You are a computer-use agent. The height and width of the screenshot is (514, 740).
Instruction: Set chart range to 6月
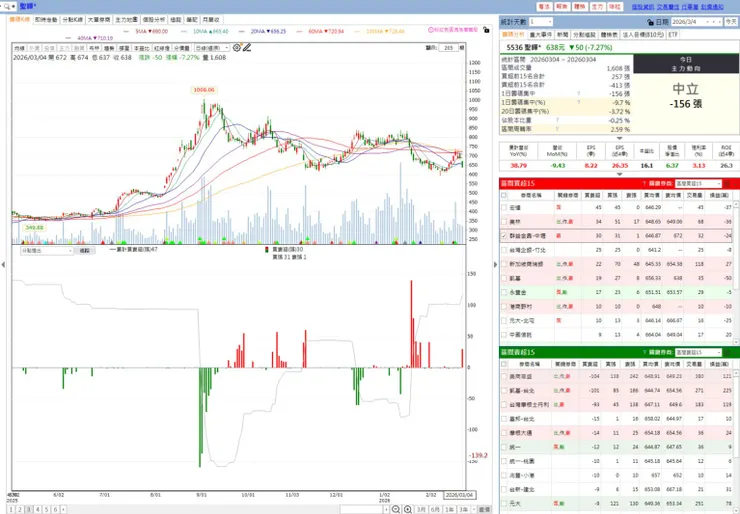(x=435, y=509)
